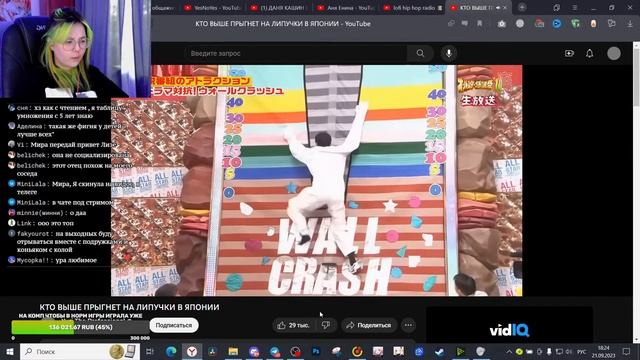
Task: Open the three-dots more actions menu
Action: 408,325
